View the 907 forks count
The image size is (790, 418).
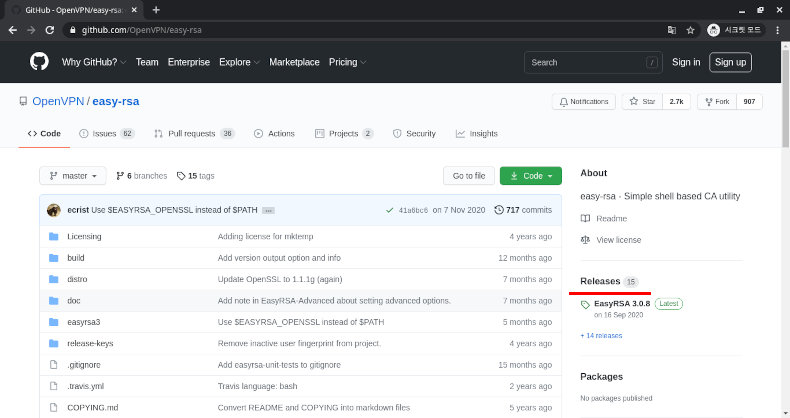pos(749,102)
